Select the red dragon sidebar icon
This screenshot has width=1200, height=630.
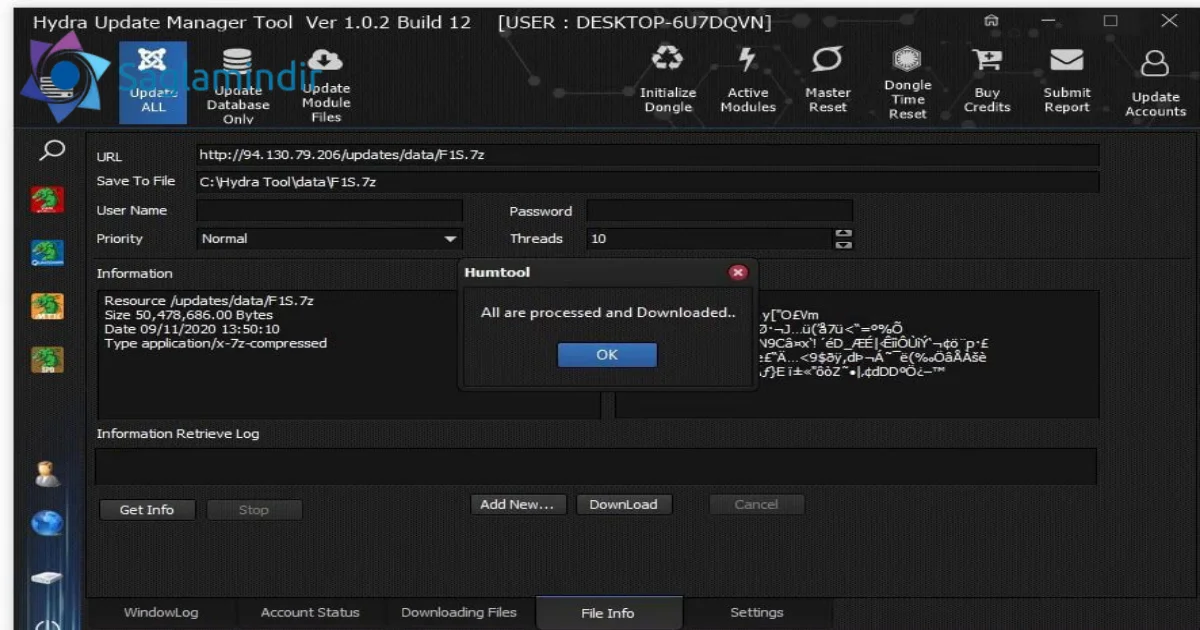[x=48, y=198]
